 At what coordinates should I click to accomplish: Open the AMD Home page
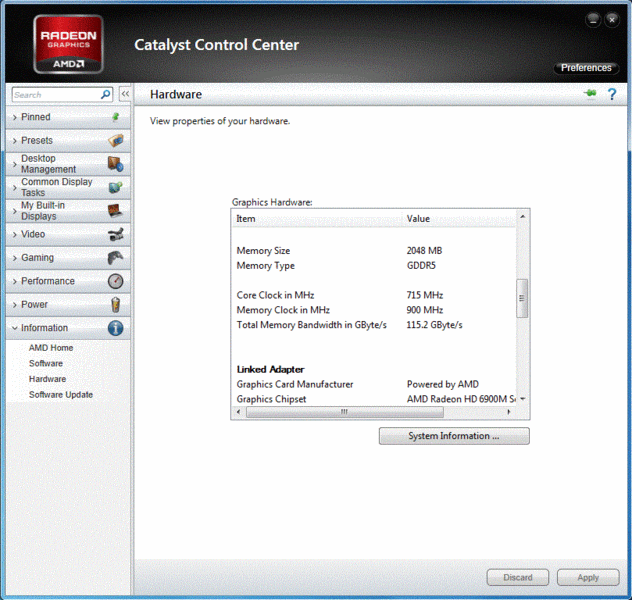[x=51, y=348]
